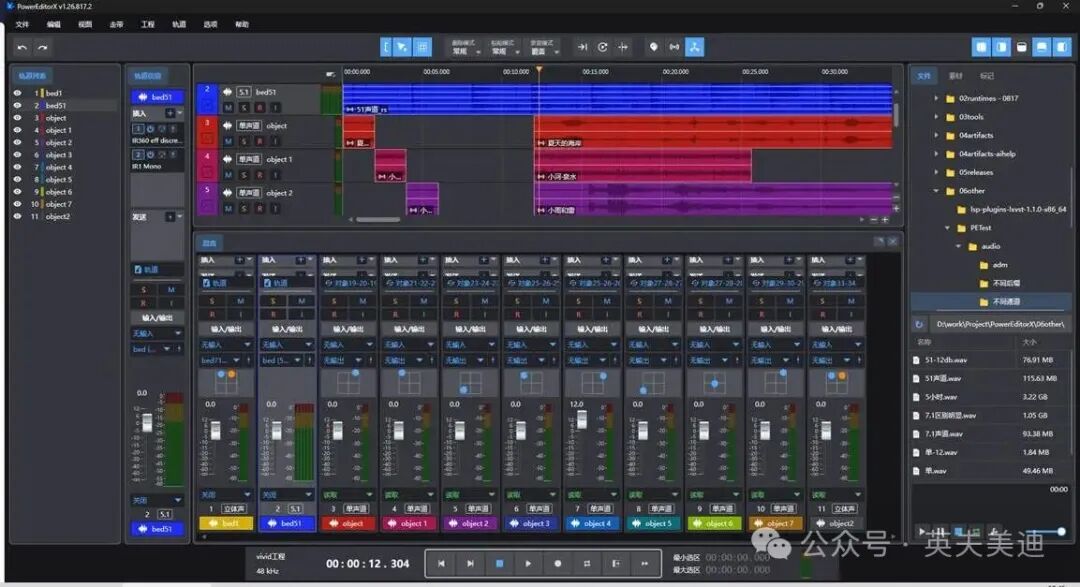Click the double-arrow icon at the transport's right end
The height and width of the screenshot is (587, 1080).
pos(645,564)
